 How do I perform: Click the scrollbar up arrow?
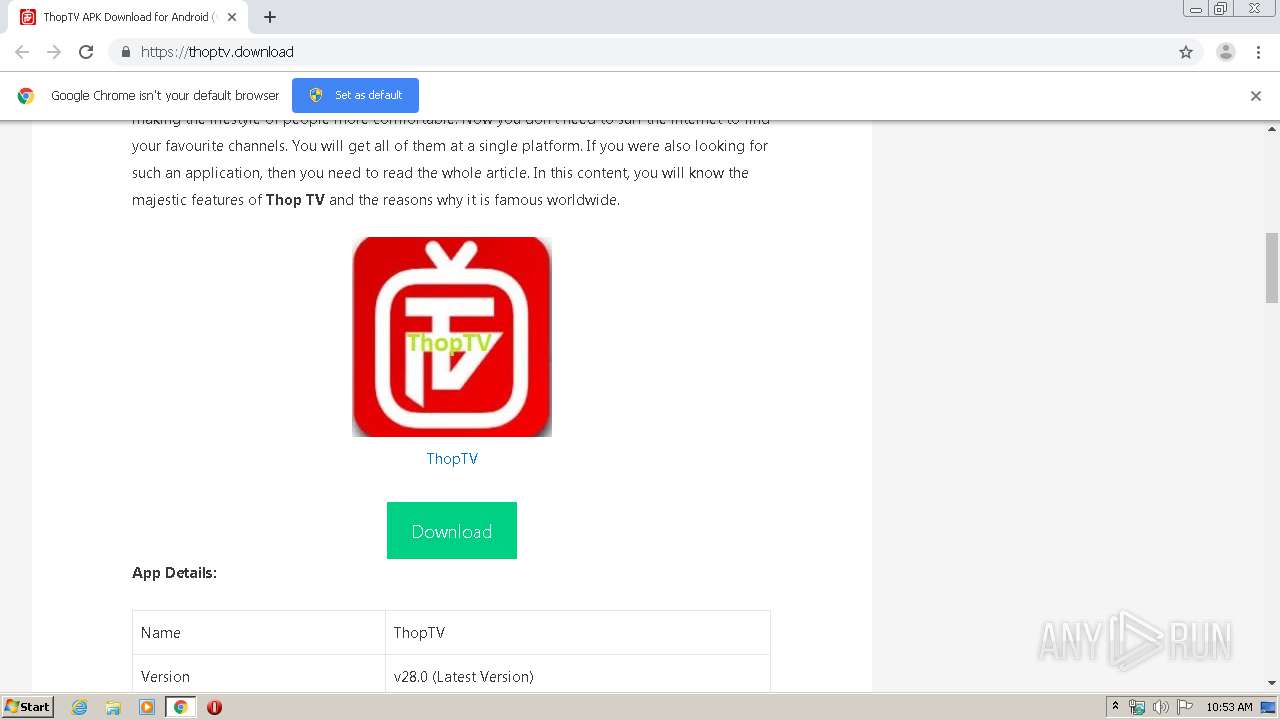(x=1272, y=129)
